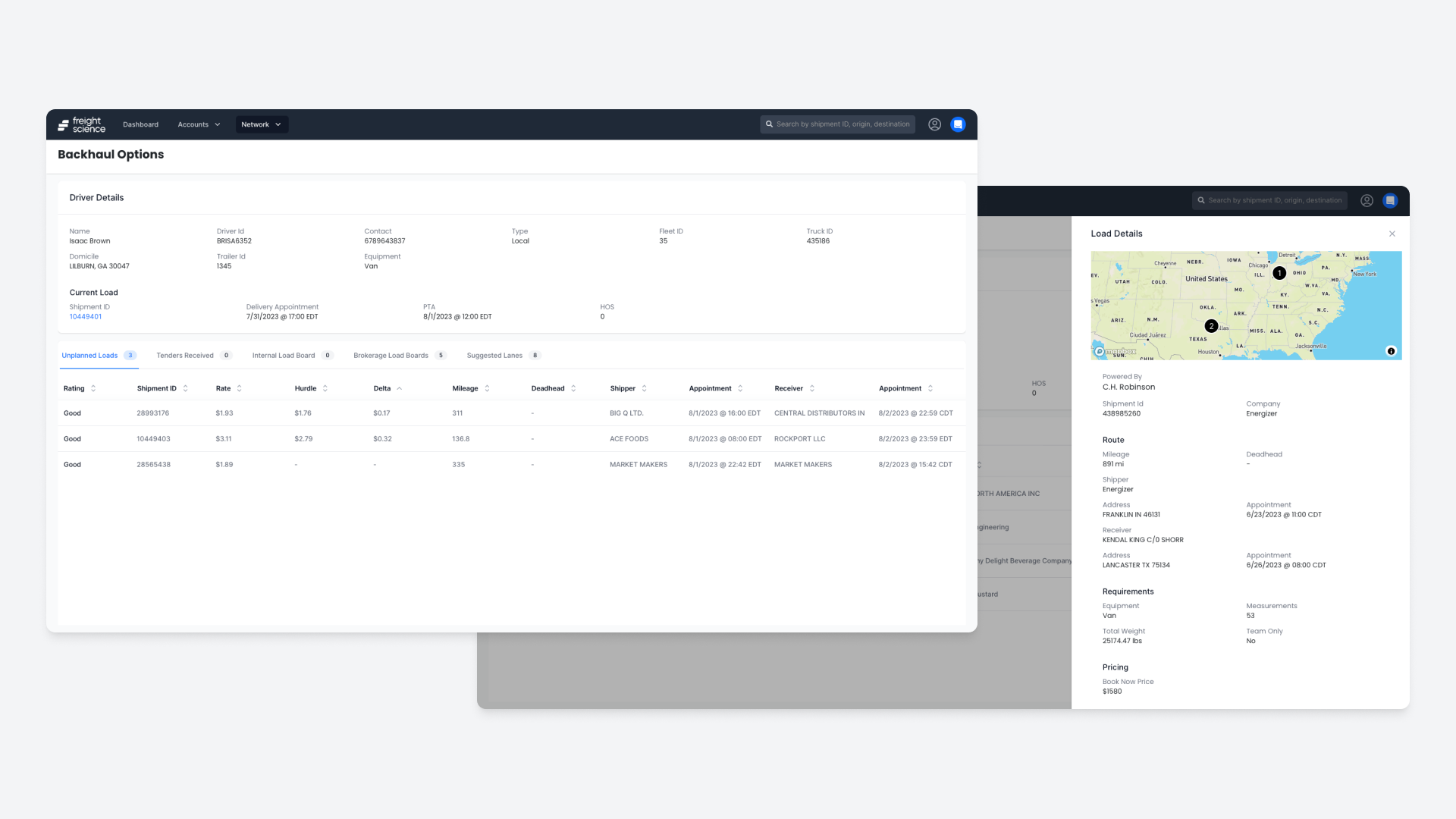Open shipment 10449401 link
Screen dimensions: 1456x819
(85, 316)
